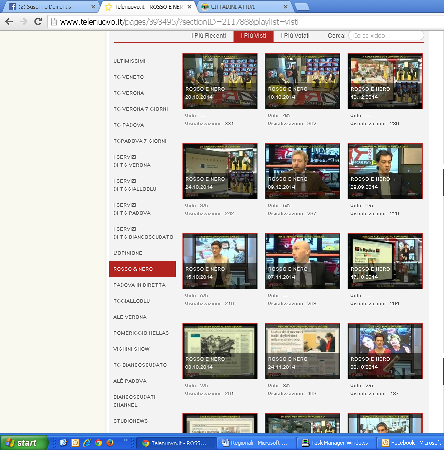Image resolution: width=444 pixels, height=450 pixels.
Task: Open the ULTIMISSIMI sidebar section
Action: 129,61
